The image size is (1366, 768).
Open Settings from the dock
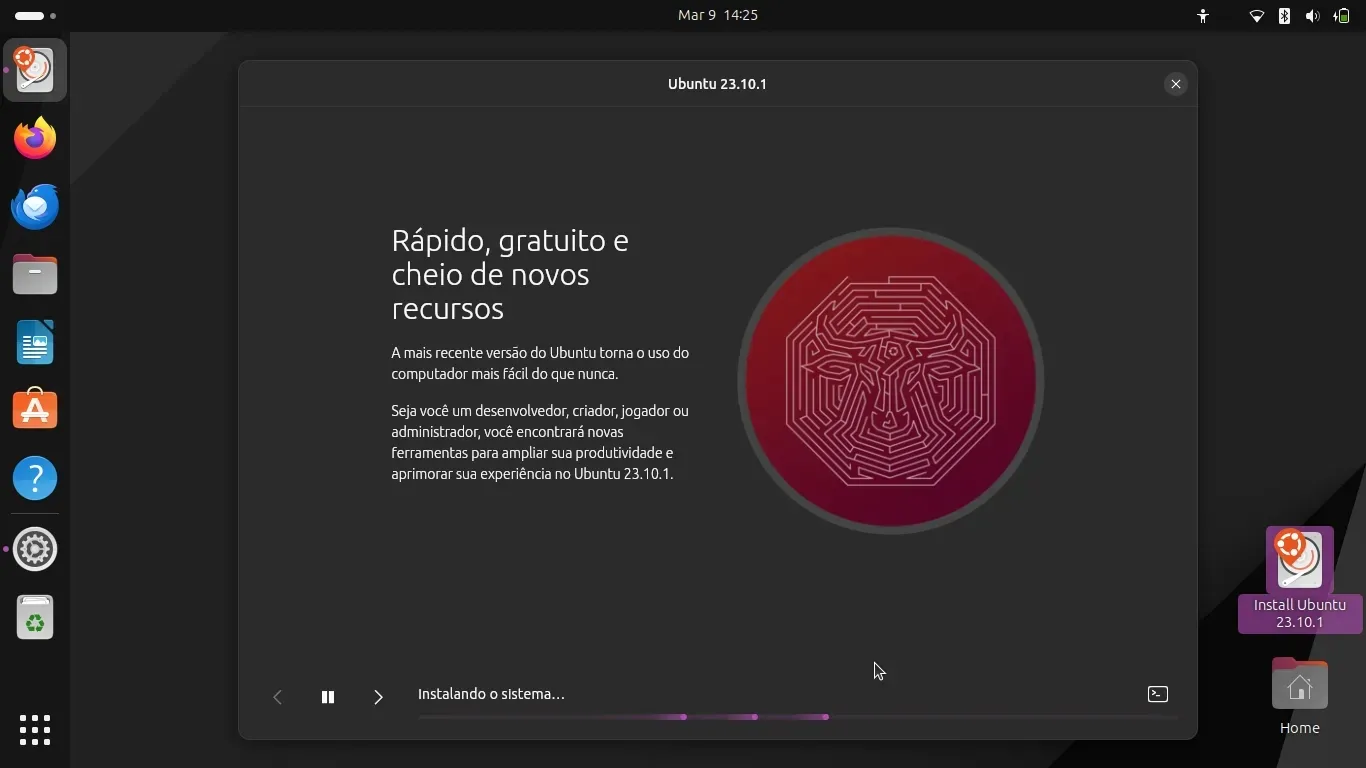pos(35,549)
